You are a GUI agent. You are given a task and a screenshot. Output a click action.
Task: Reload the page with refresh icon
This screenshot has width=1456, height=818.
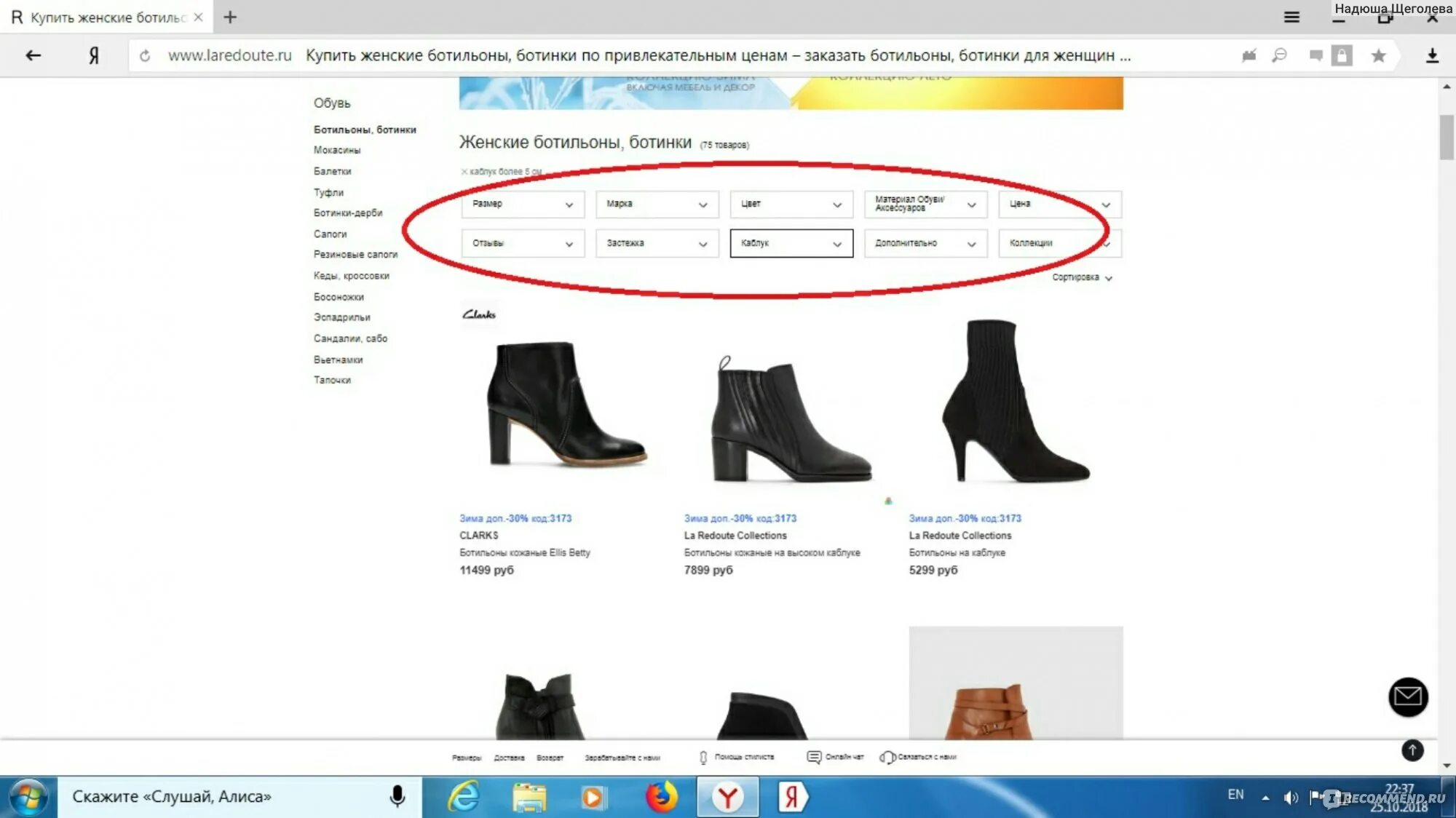[x=145, y=56]
